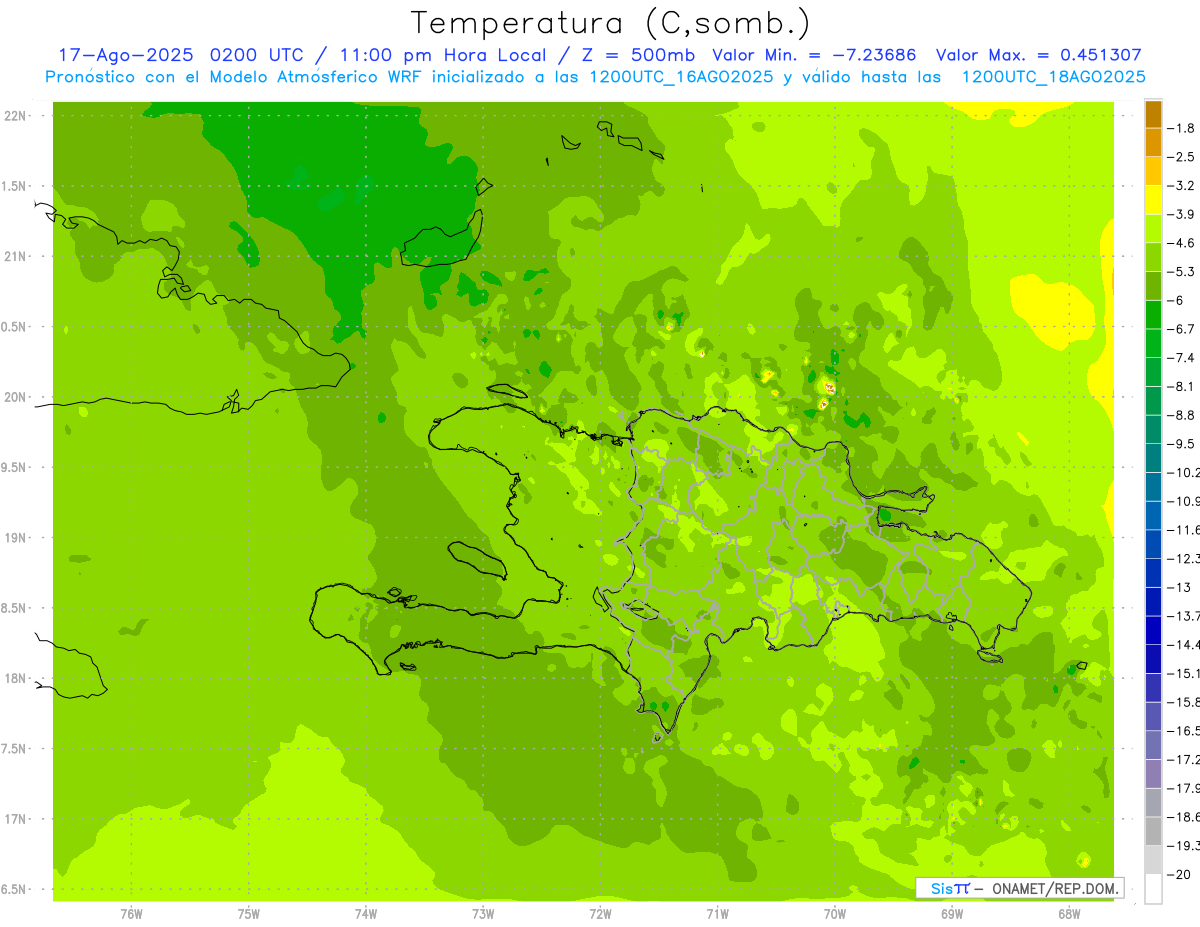Click the '-20' colorbar label
This screenshot has width=1200, height=927.
1180,875
